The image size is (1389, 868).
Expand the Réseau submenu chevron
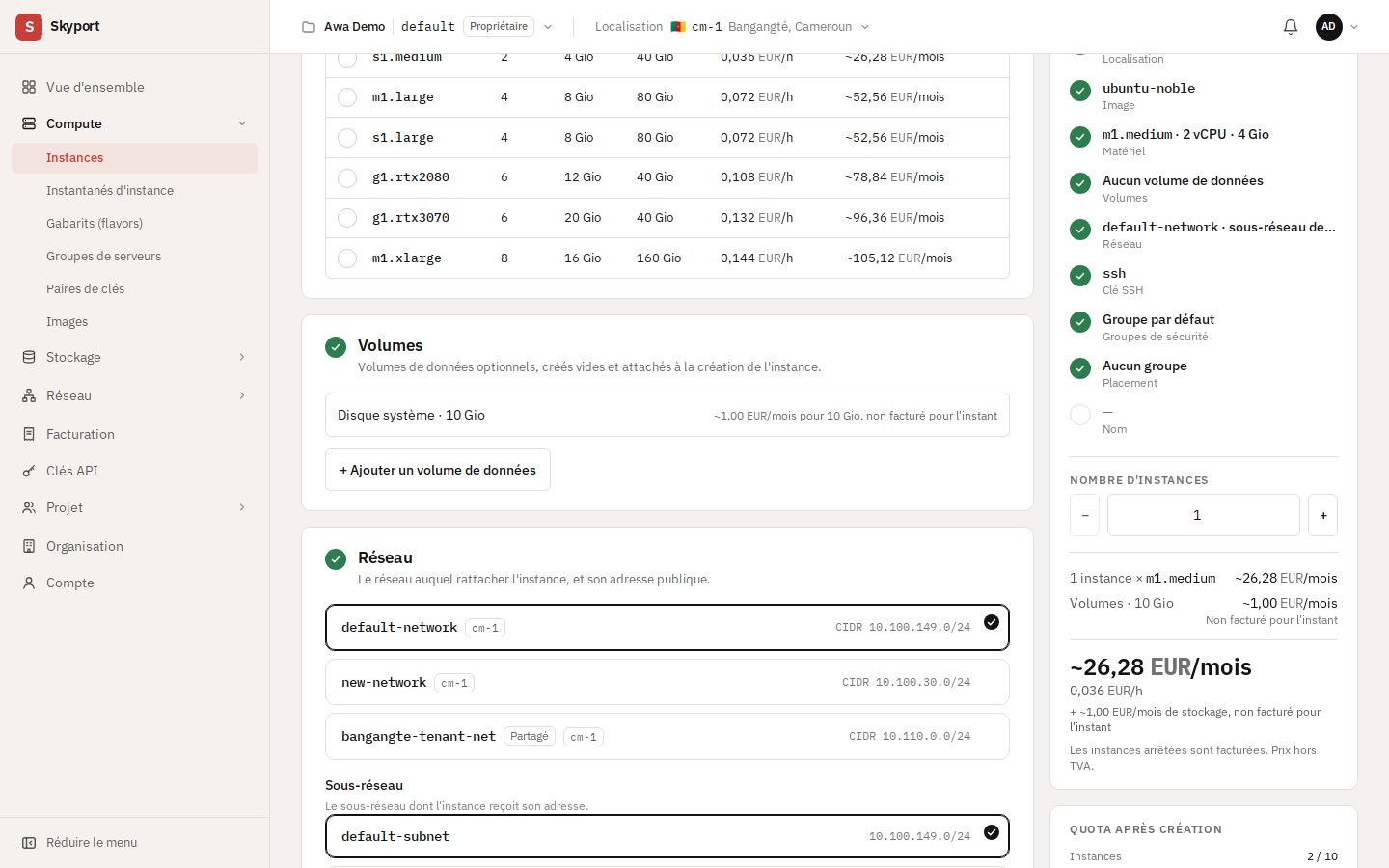point(242,395)
